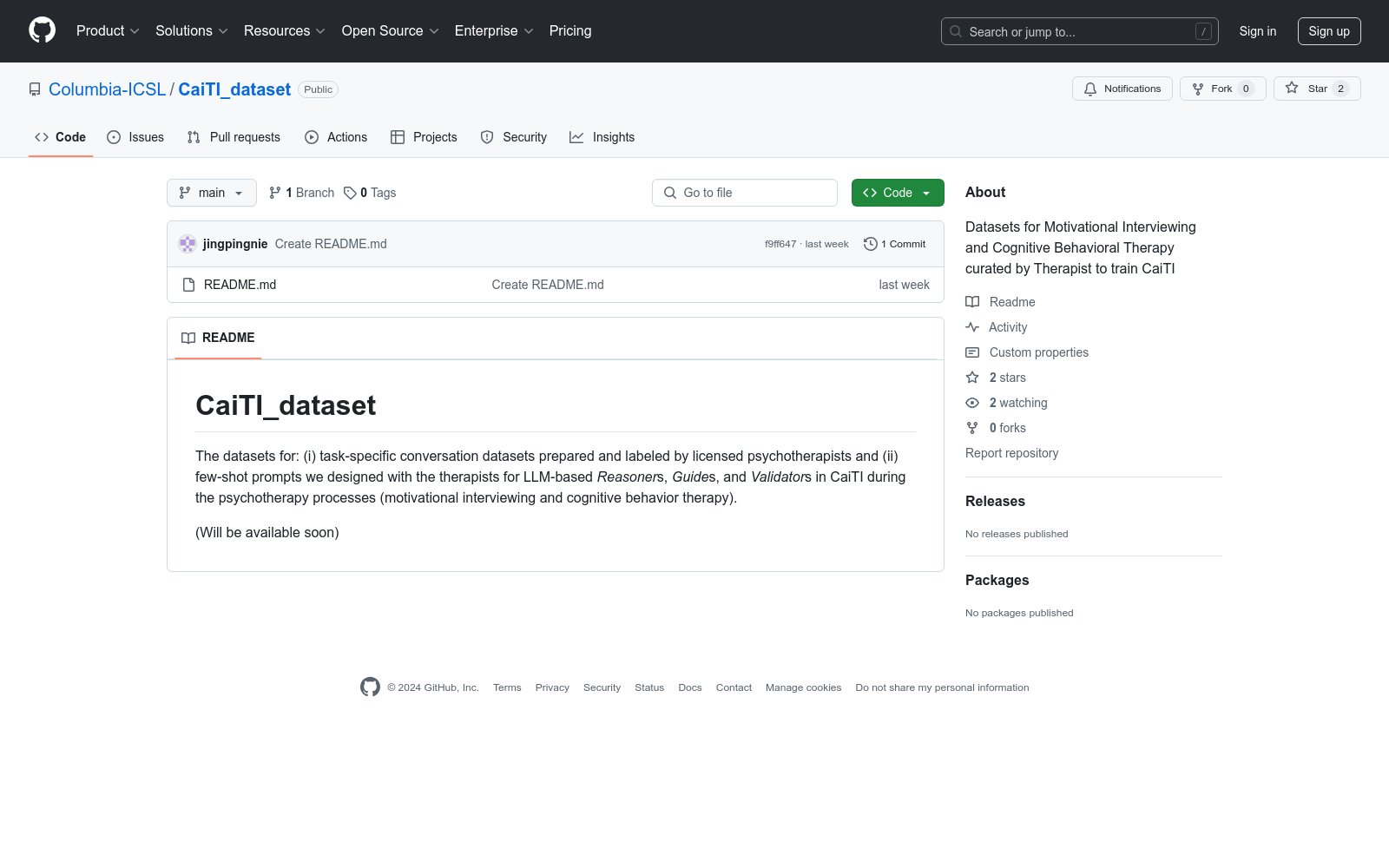Open the GitHub homepage logo in header
This screenshot has height=868, width=1389.
point(42,30)
